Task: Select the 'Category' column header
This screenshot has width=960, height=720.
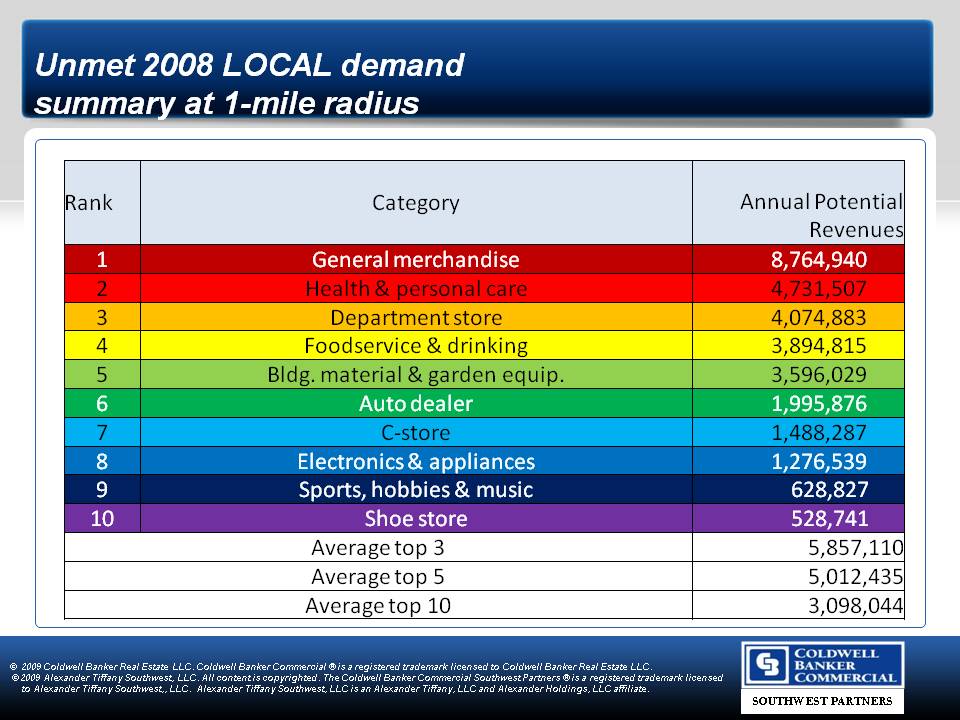Action: [415, 203]
